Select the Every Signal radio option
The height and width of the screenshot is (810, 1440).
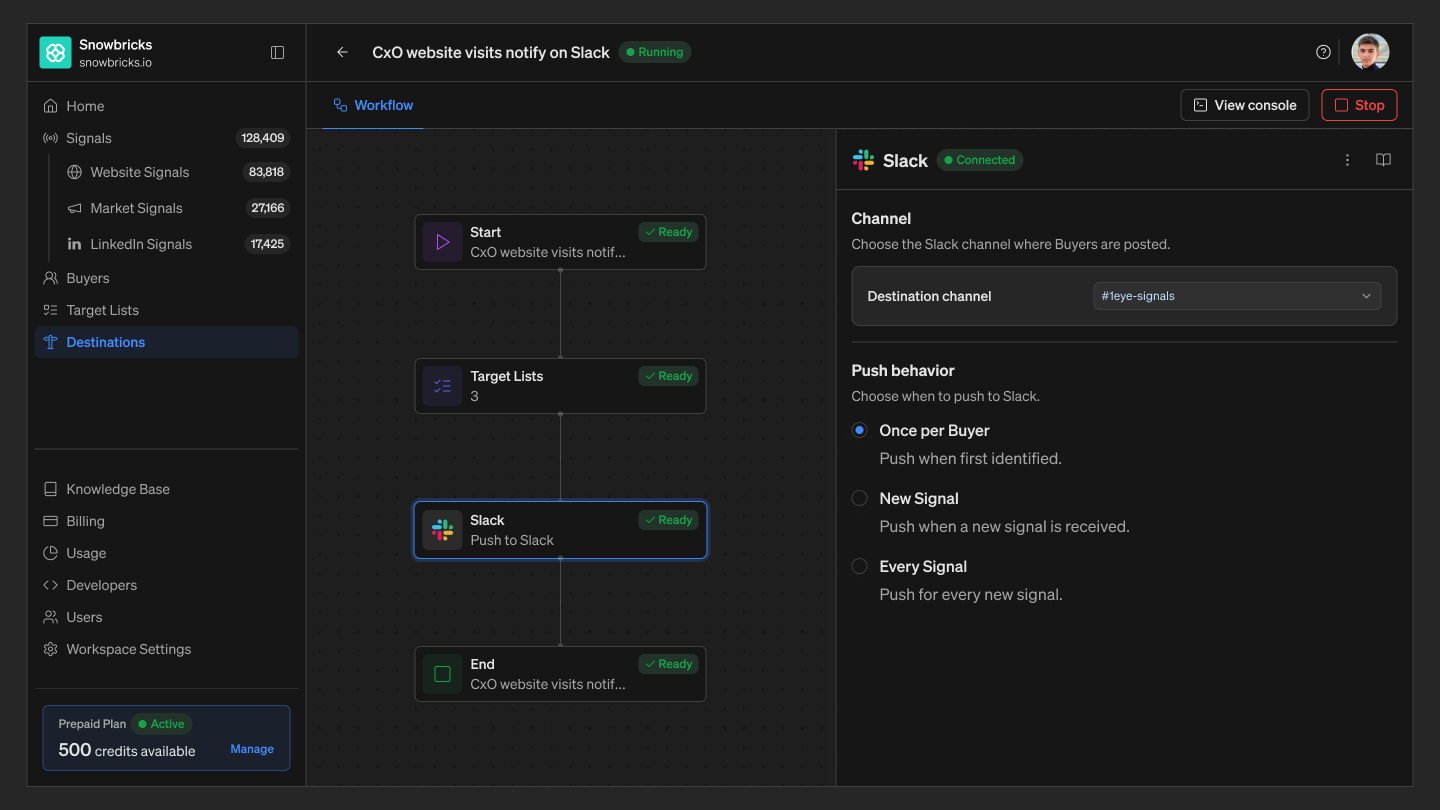(859, 566)
